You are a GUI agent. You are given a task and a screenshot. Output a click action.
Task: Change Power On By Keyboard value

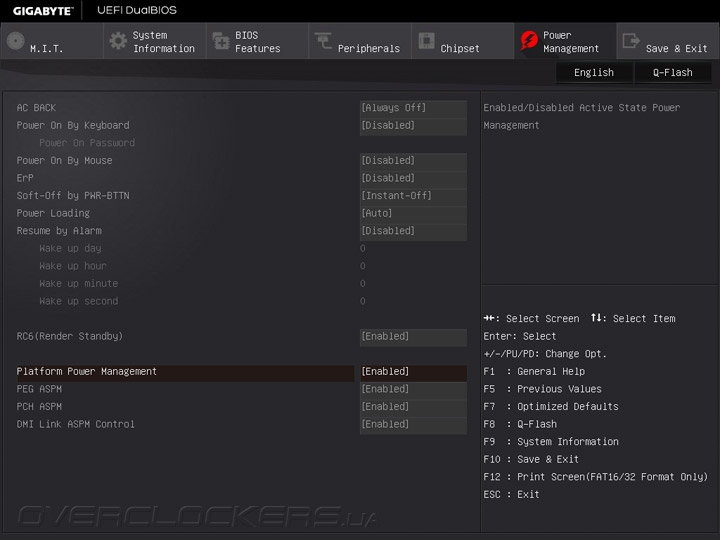click(413, 125)
